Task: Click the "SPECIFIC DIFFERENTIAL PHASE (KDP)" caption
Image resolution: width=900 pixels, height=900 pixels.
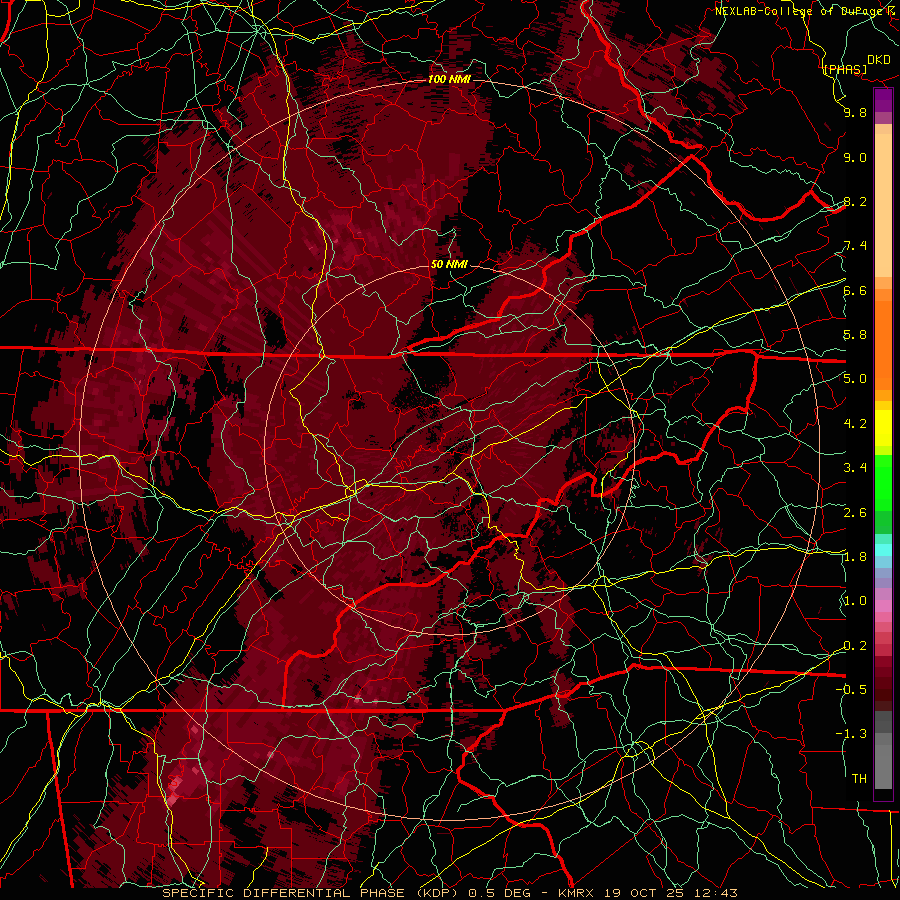Action: pos(312,893)
